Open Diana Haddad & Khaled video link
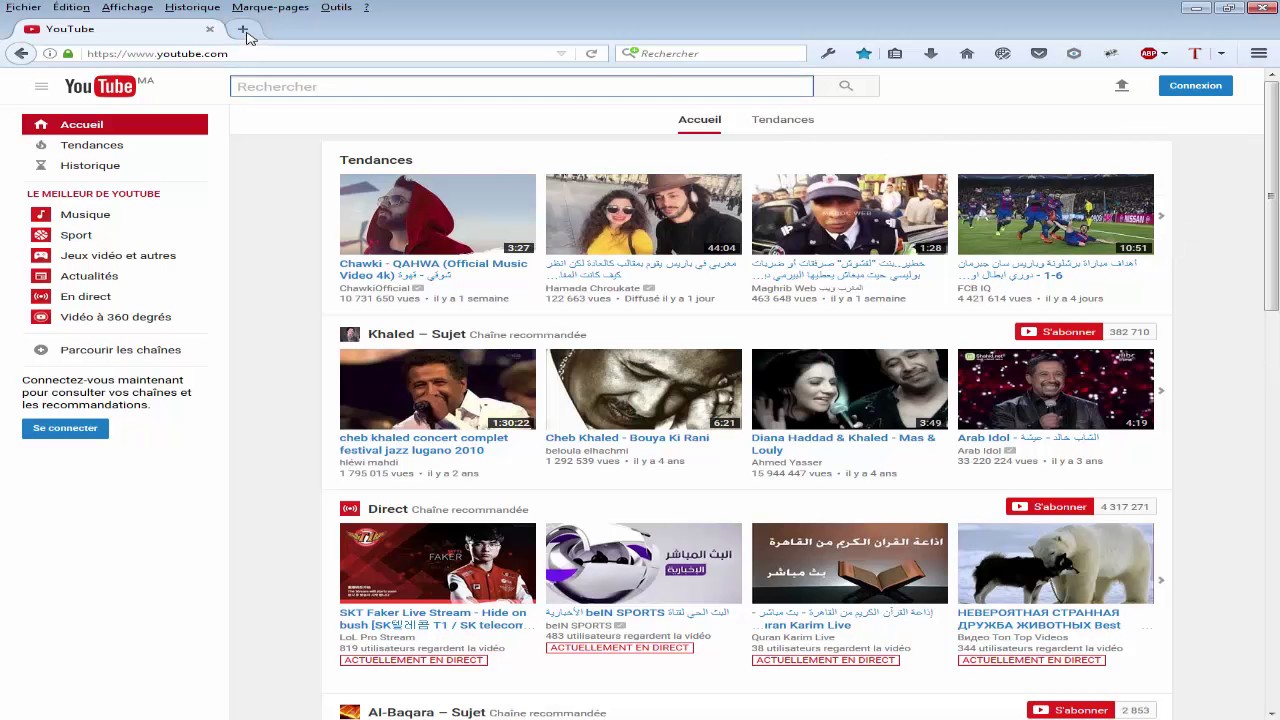Image resolution: width=1280 pixels, height=720 pixels. [x=844, y=444]
